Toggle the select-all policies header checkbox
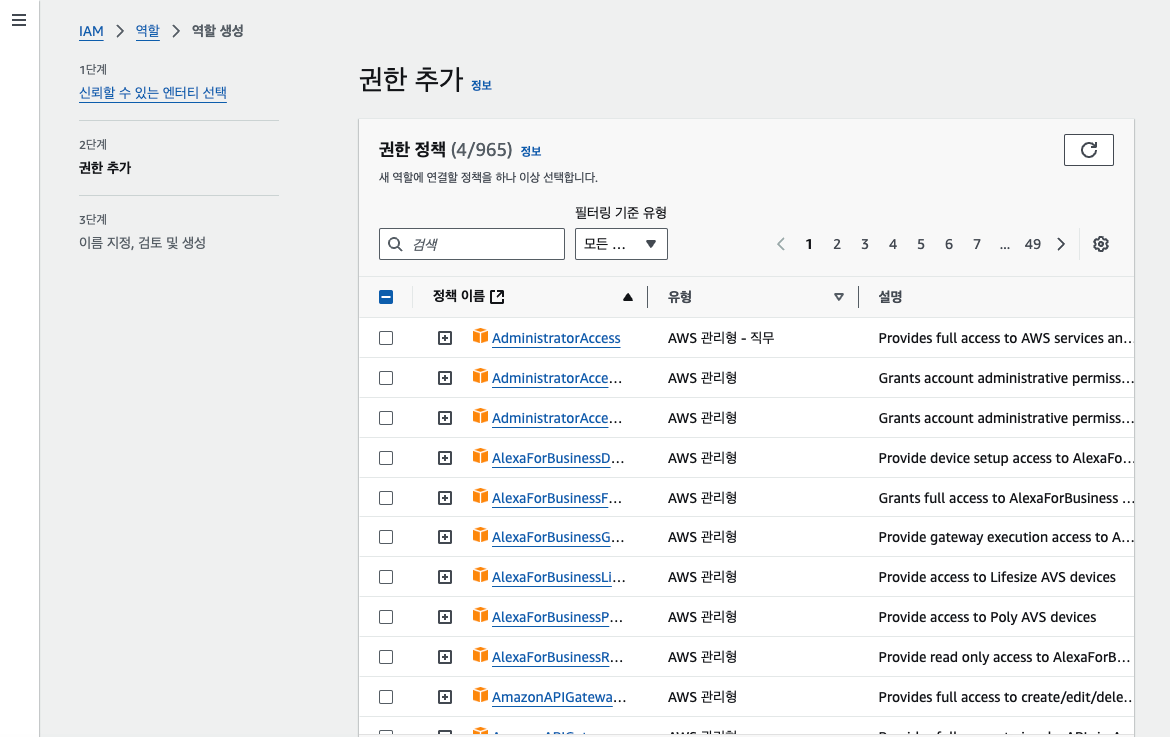This screenshot has height=737, width=1170. pos(386,297)
